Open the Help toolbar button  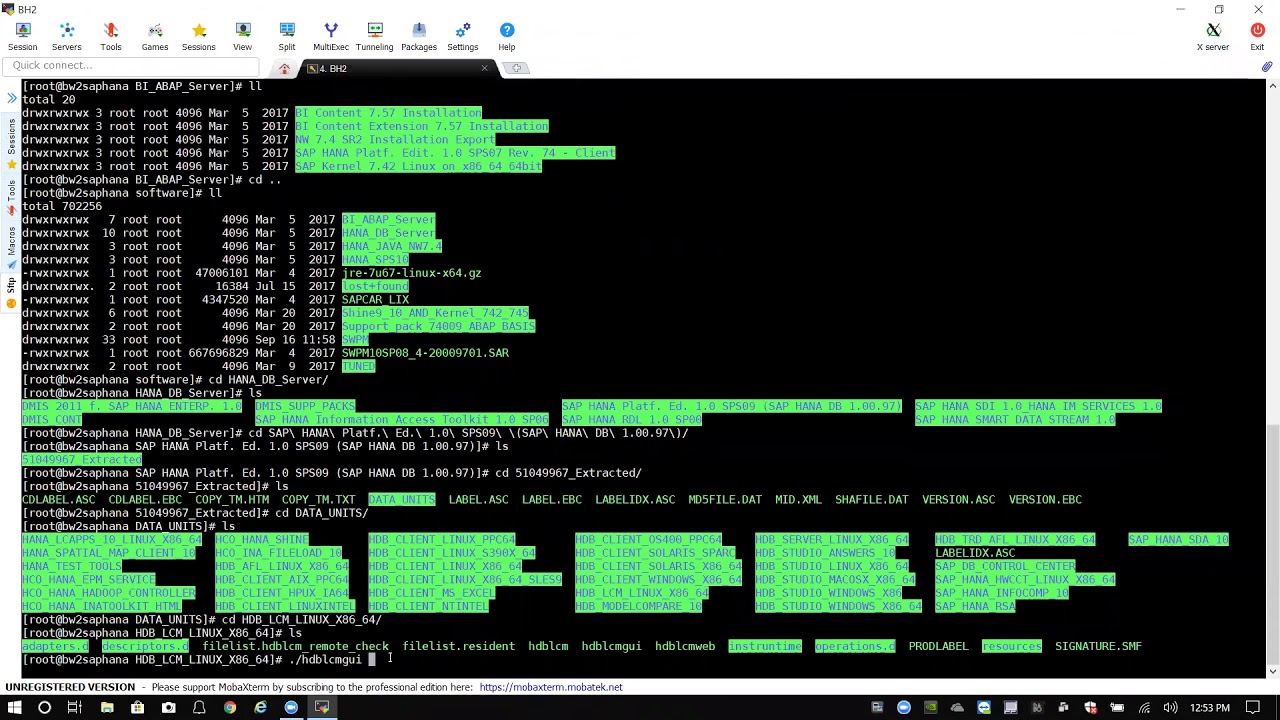[x=507, y=37]
